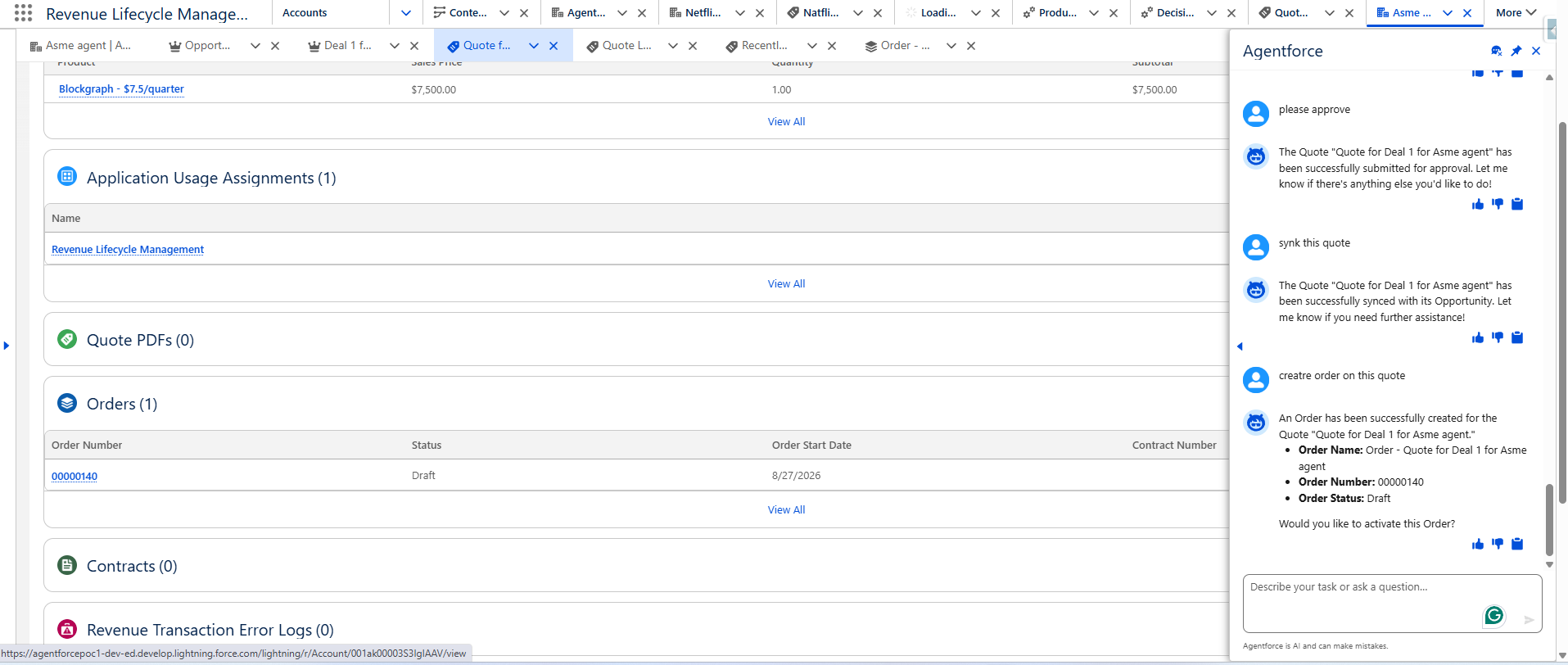Pin the Agentforce panel
1568x665 pixels.
point(1516,51)
